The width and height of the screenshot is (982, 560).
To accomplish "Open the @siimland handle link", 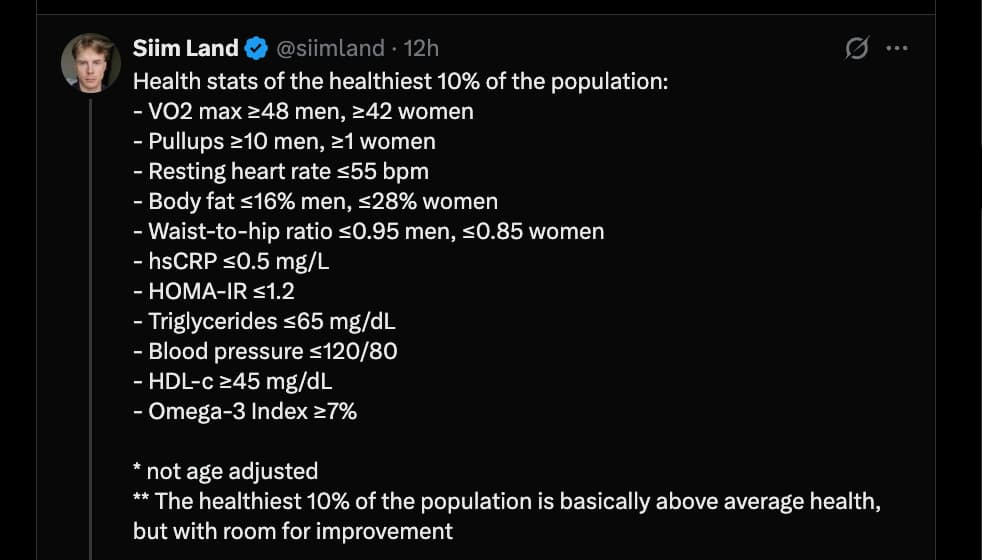I will tap(329, 48).
